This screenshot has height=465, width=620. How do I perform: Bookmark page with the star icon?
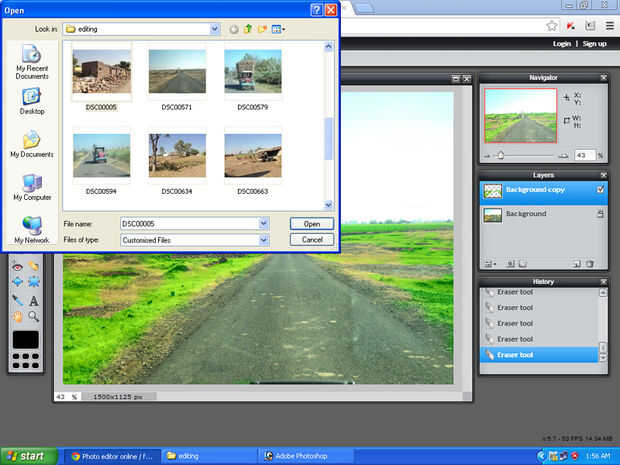coord(552,26)
